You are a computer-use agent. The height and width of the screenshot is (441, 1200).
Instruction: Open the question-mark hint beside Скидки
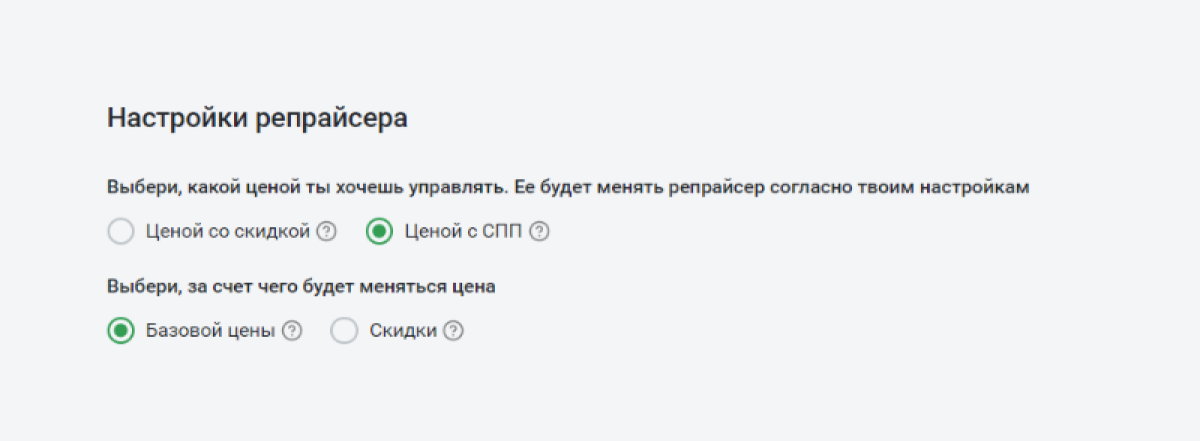(454, 331)
